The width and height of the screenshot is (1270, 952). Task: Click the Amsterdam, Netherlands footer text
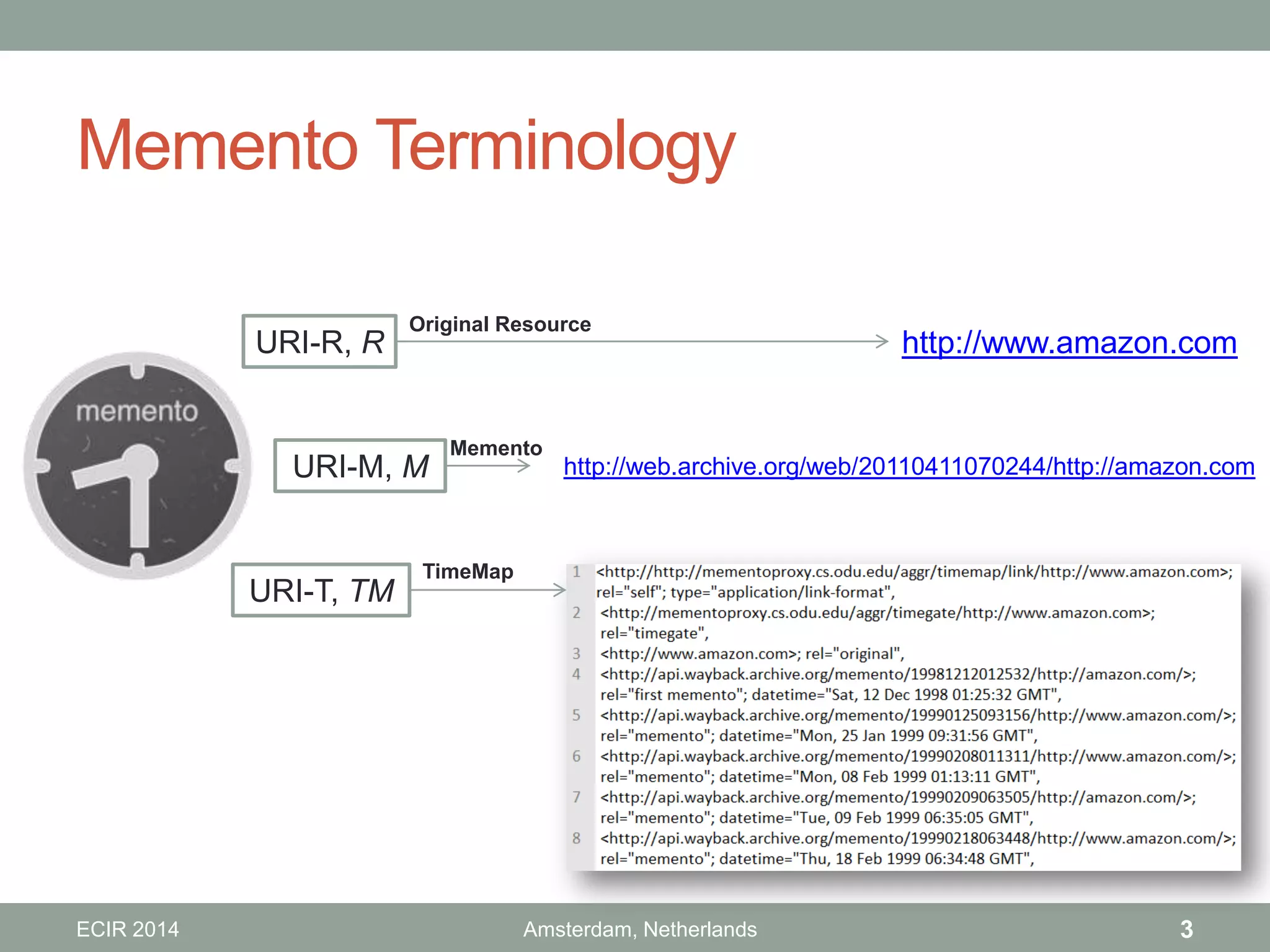click(640, 929)
